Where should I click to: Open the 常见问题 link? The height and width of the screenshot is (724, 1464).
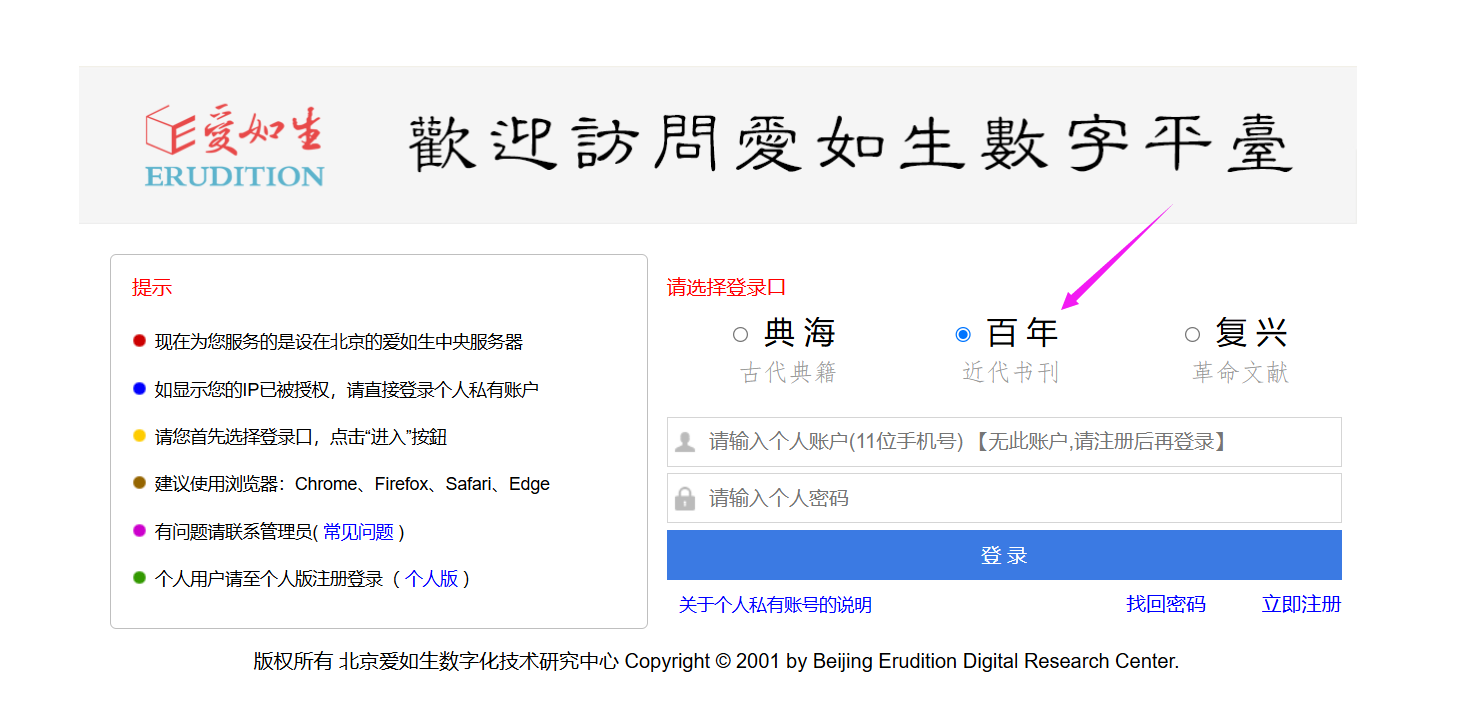pos(358,532)
